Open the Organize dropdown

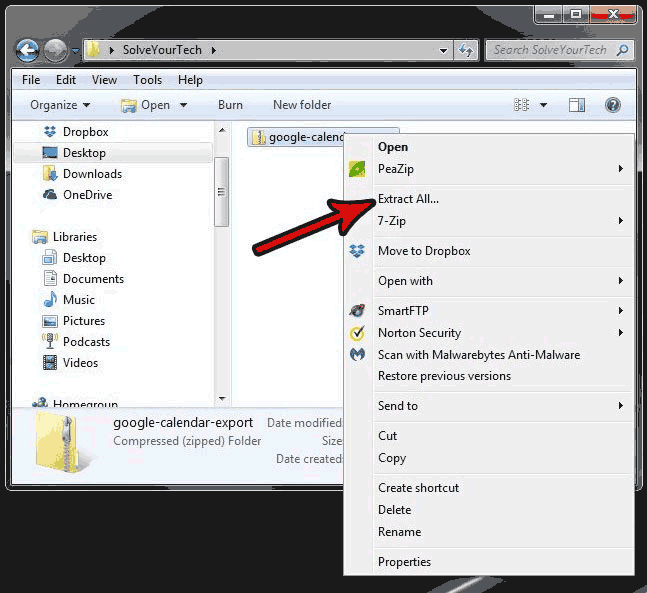coord(60,105)
